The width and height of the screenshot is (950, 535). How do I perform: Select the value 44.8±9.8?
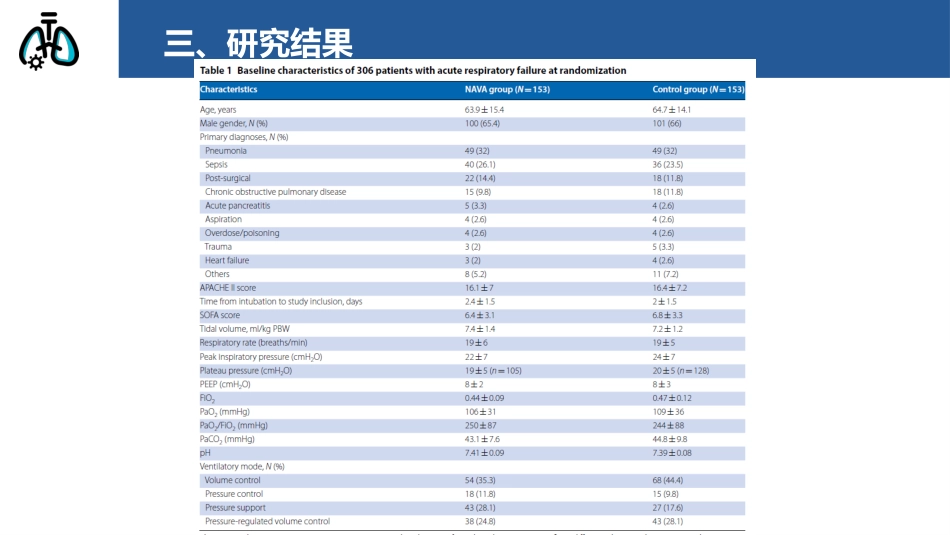click(x=669, y=439)
